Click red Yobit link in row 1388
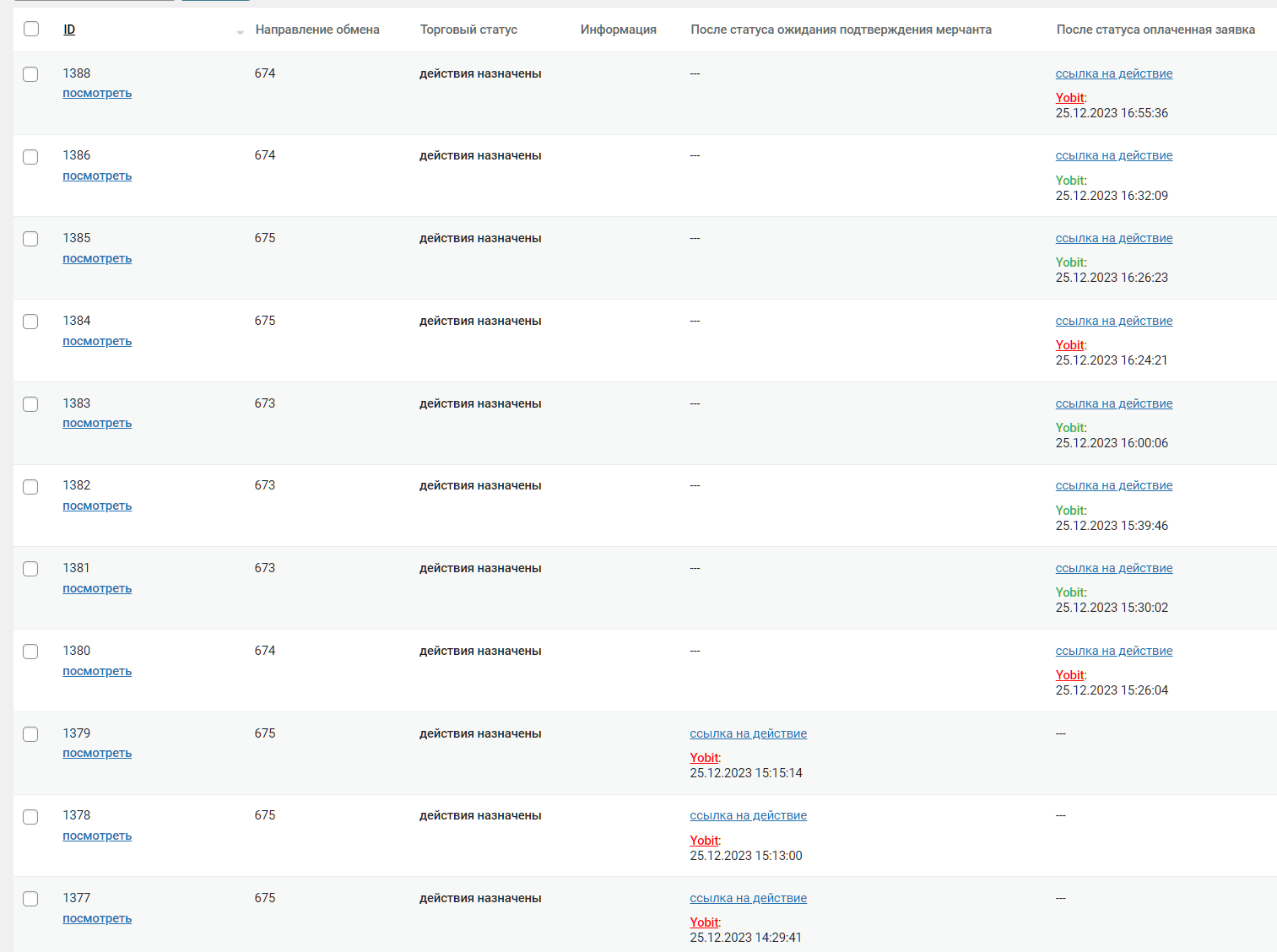 pos(1069,98)
